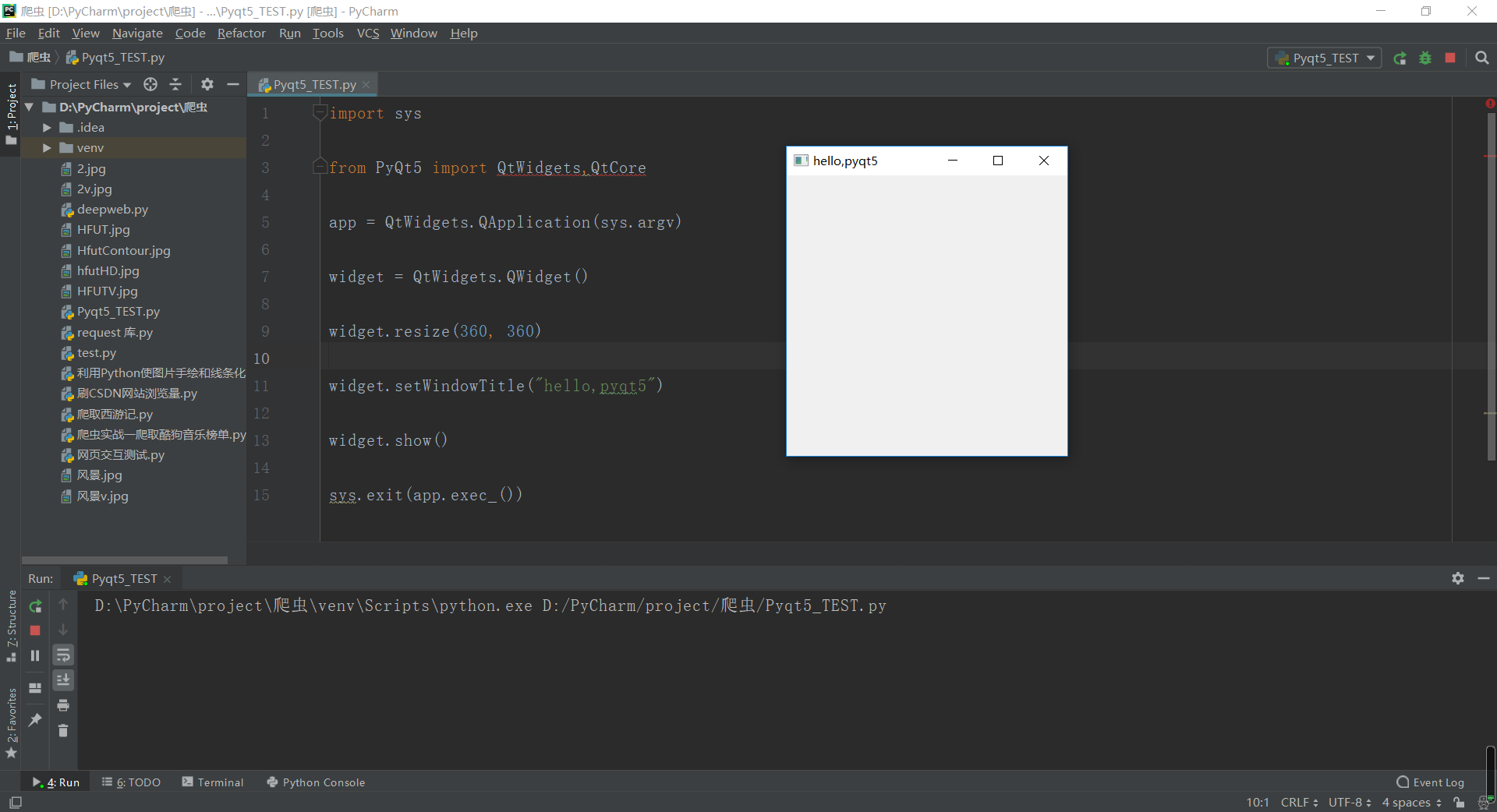Change line ending via CRLF selector
This screenshot has height=812, width=1497.
pos(1298,802)
